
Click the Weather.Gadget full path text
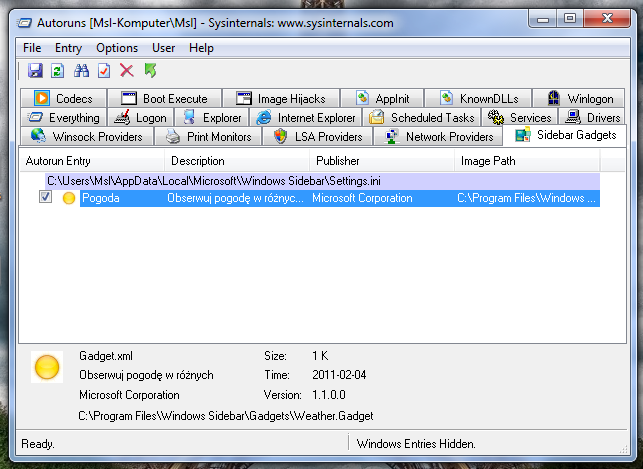tap(226, 416)
